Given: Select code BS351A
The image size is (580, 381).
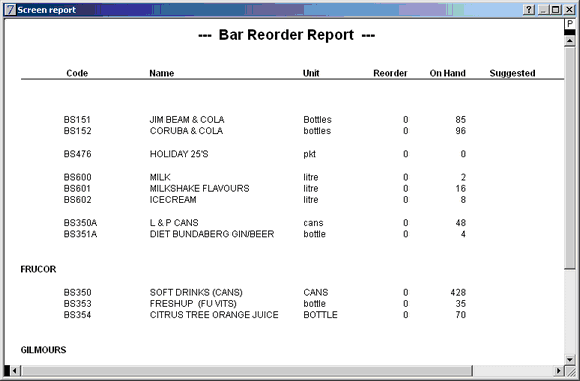Looking at the screenshot, I should coord(80,234).
